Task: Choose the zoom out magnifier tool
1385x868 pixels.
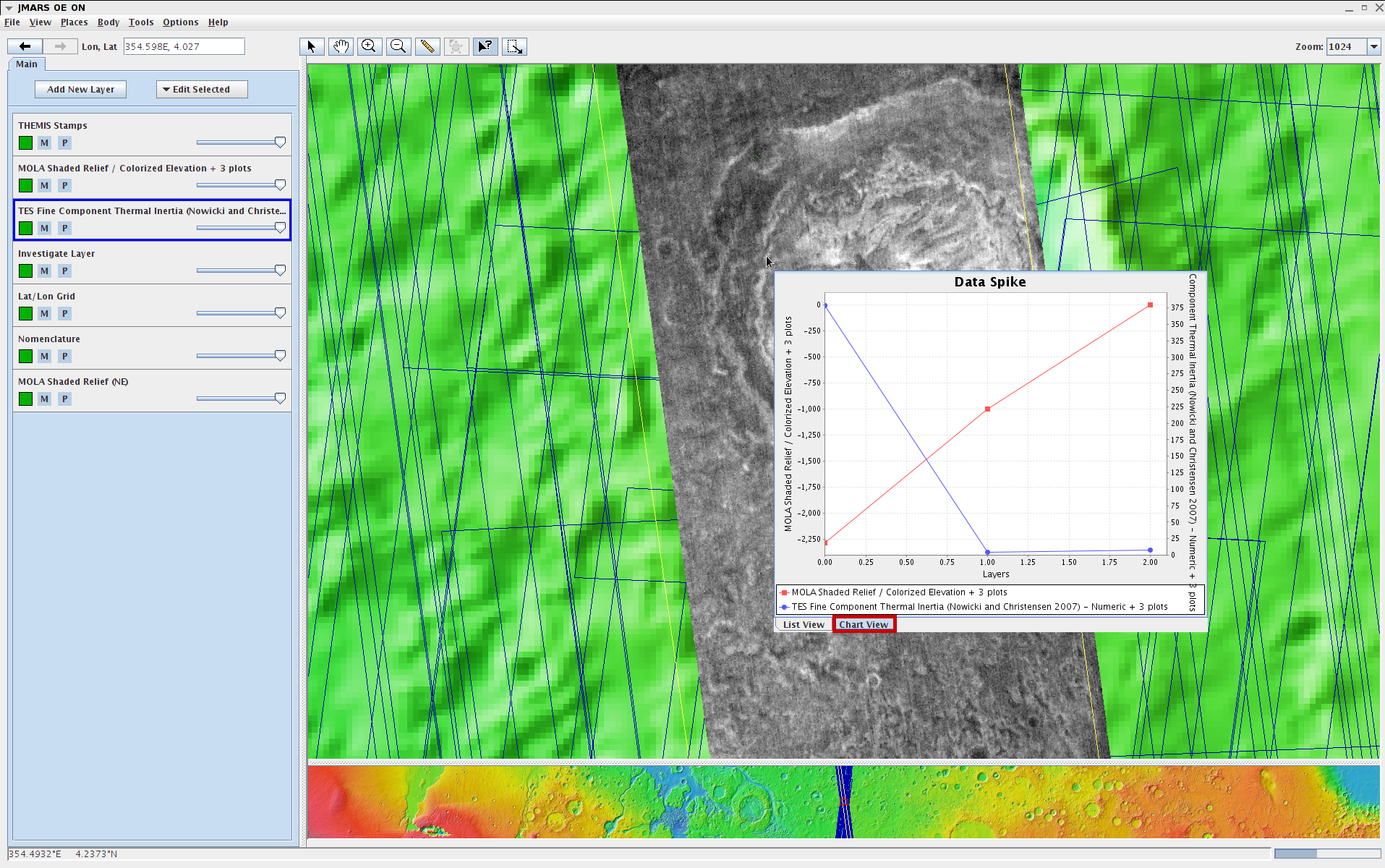Action: 398,47
